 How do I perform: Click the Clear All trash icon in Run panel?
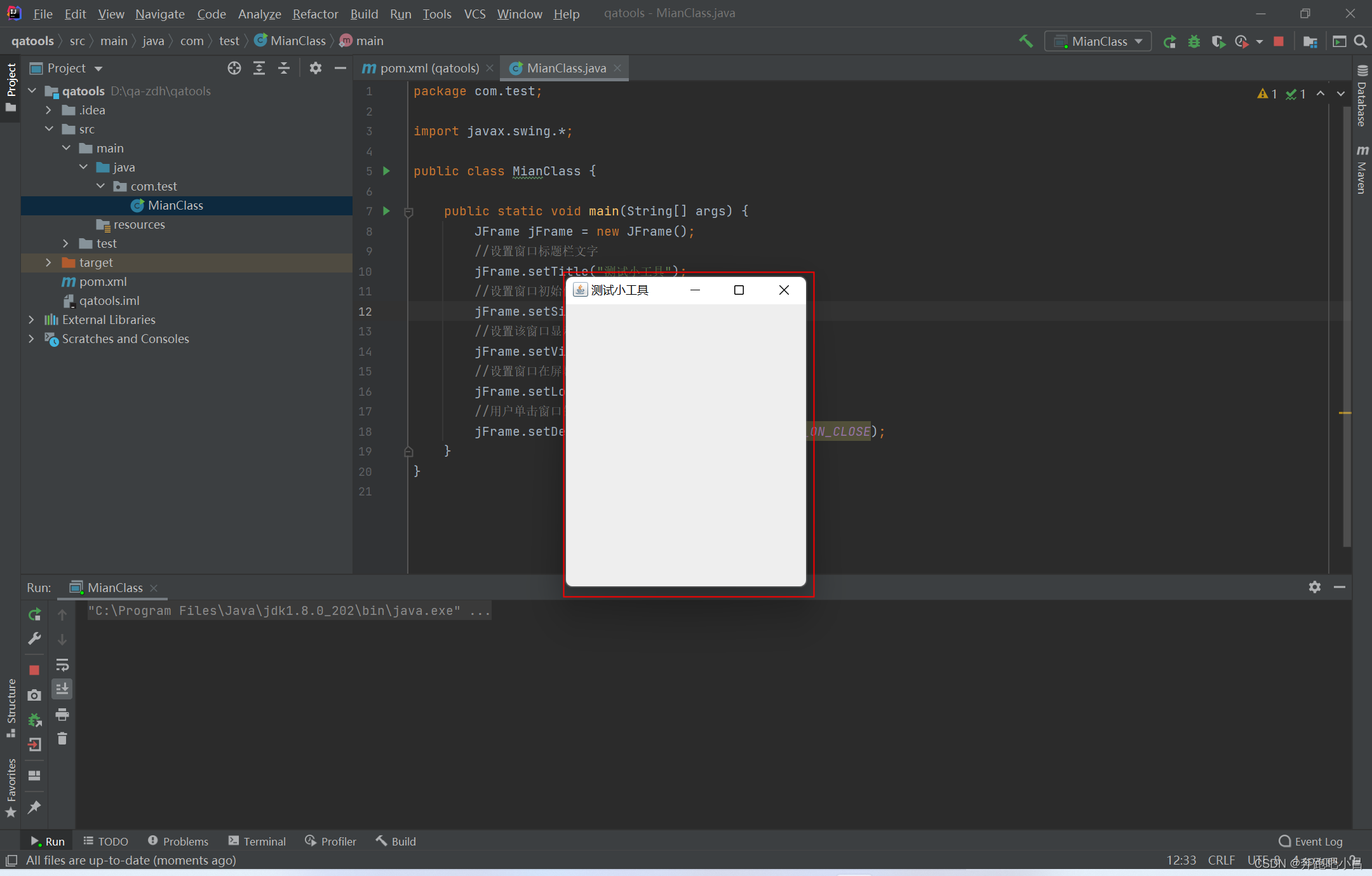[62, 738]
